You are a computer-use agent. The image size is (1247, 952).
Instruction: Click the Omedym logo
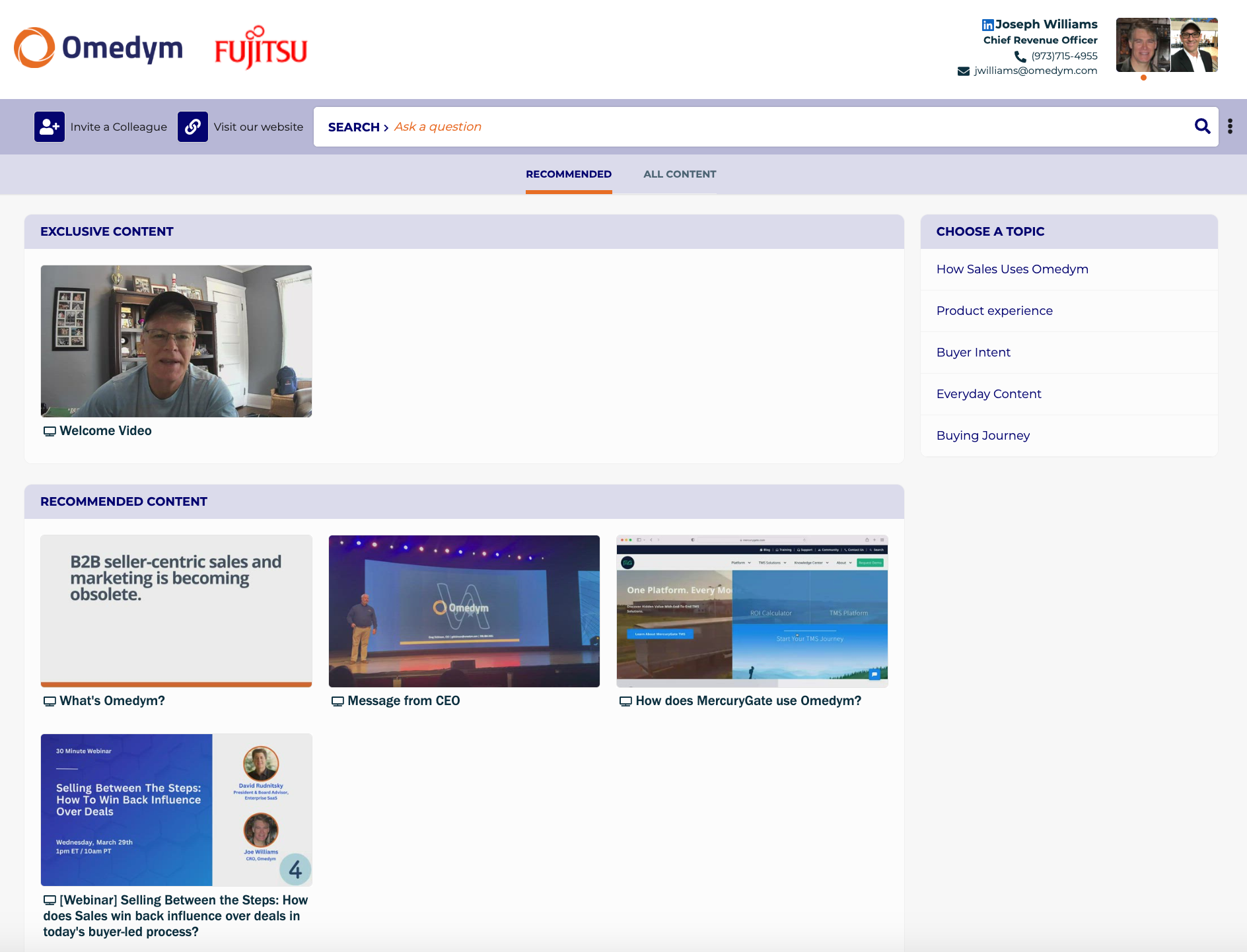(x=99, y=48)
